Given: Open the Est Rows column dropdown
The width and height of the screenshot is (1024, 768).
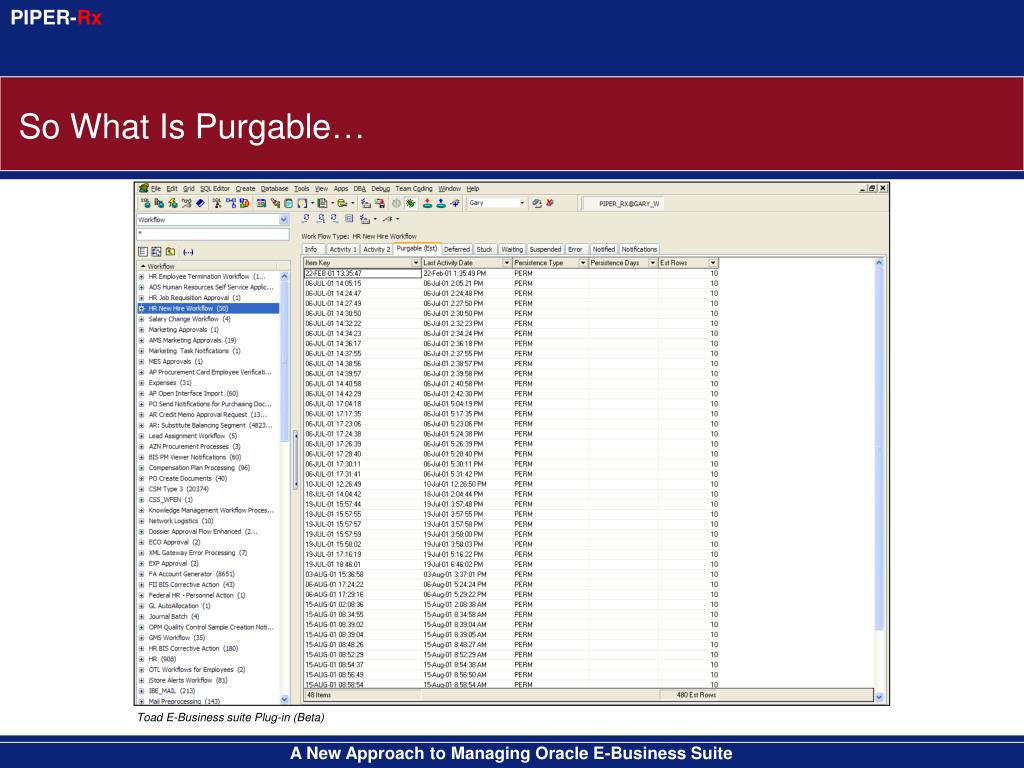Looking at the screenshot, I should click(713, 263).
